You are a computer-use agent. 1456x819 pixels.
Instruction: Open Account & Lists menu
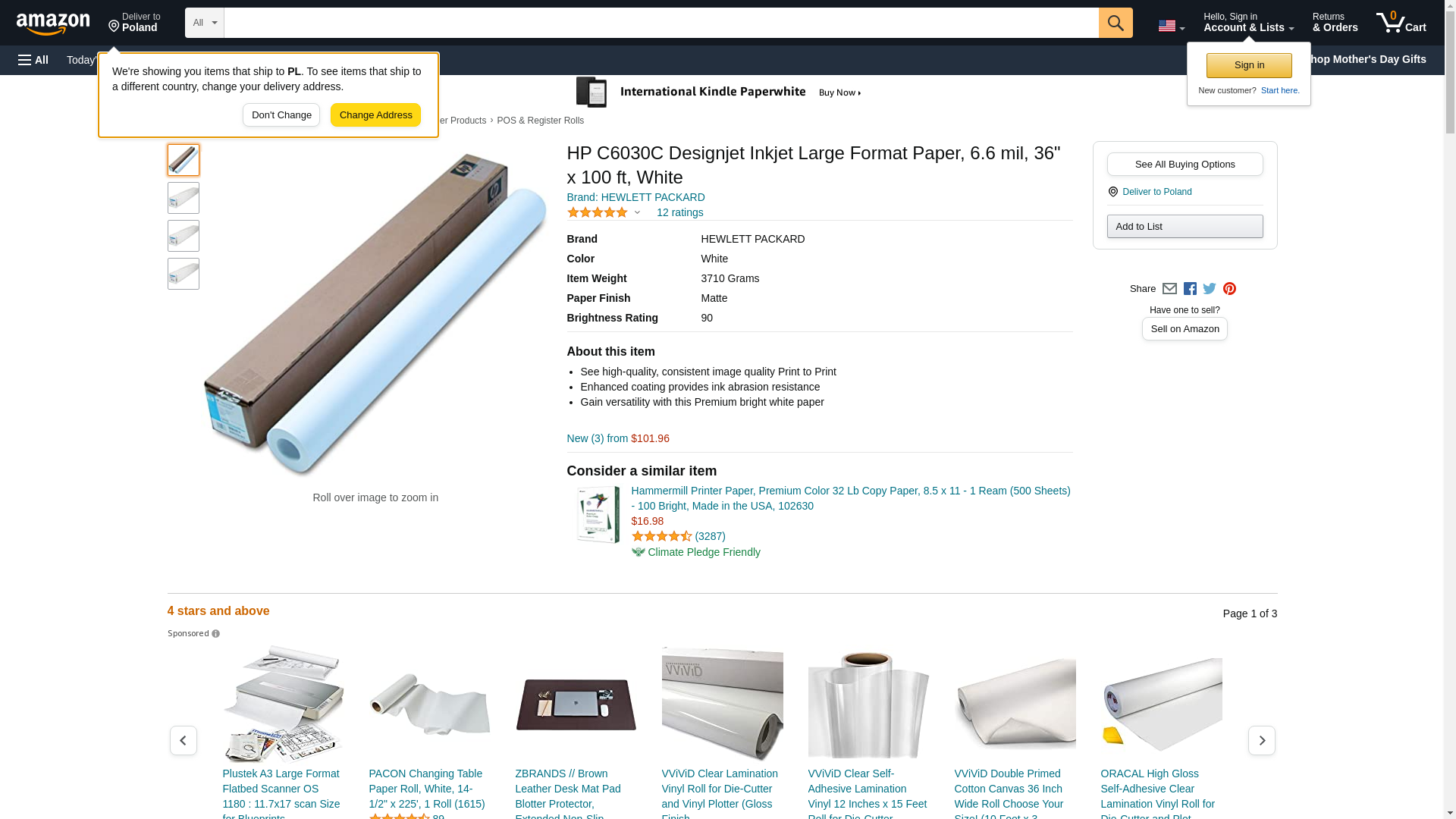1248,23
